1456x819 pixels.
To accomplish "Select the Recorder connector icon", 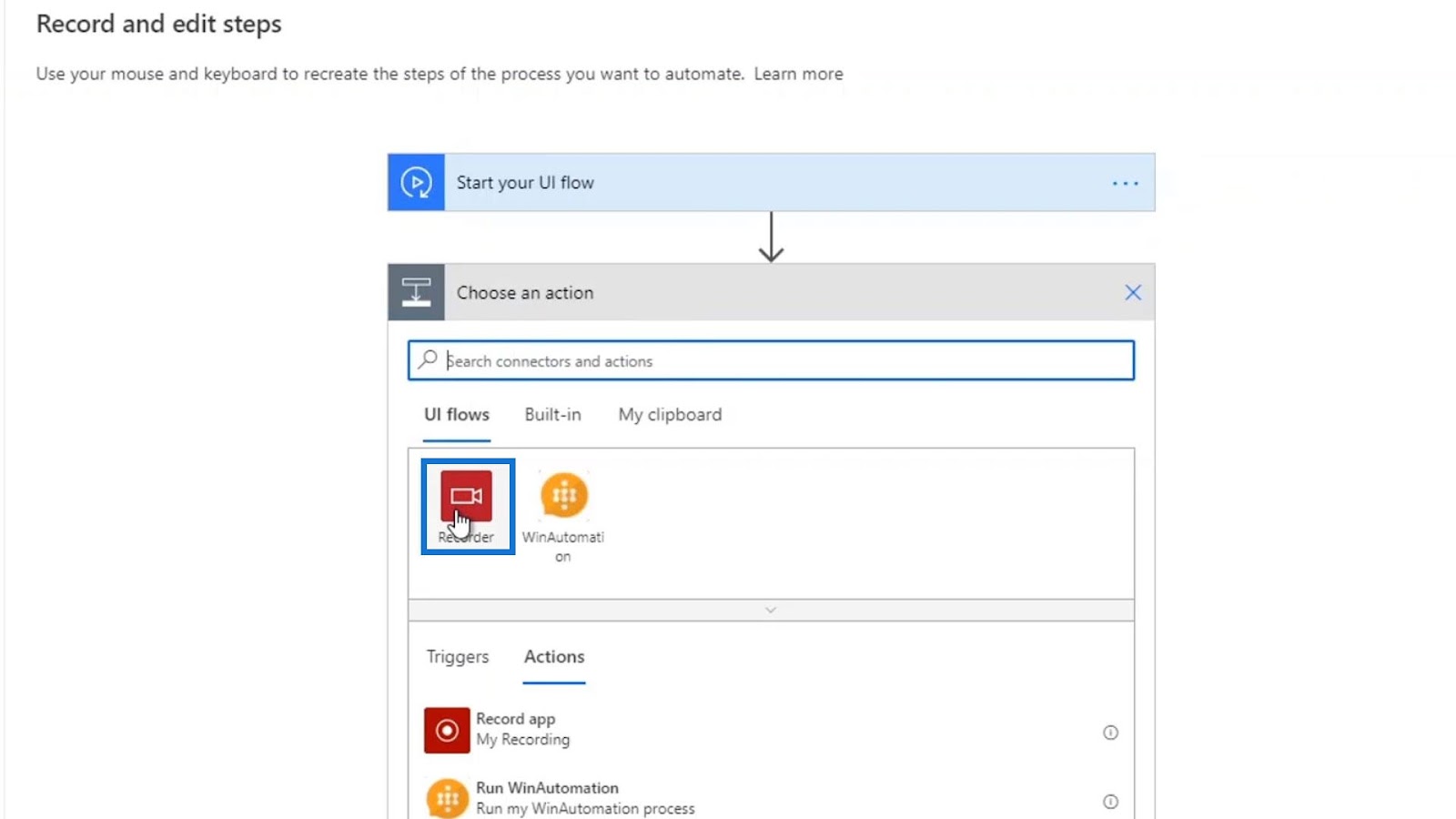I will [466, 495].
